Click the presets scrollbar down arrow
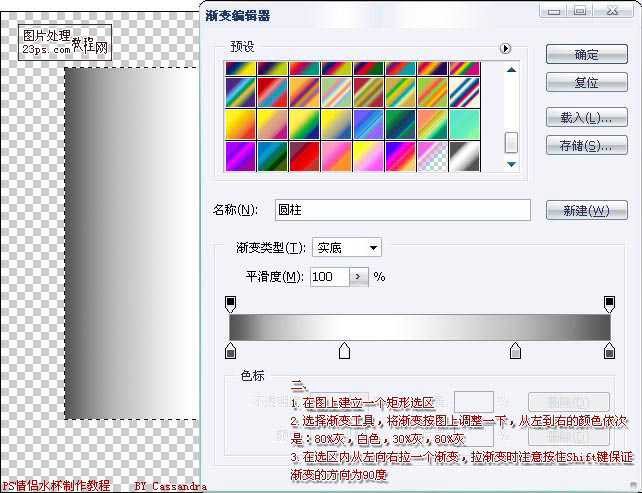 (511, 164)
